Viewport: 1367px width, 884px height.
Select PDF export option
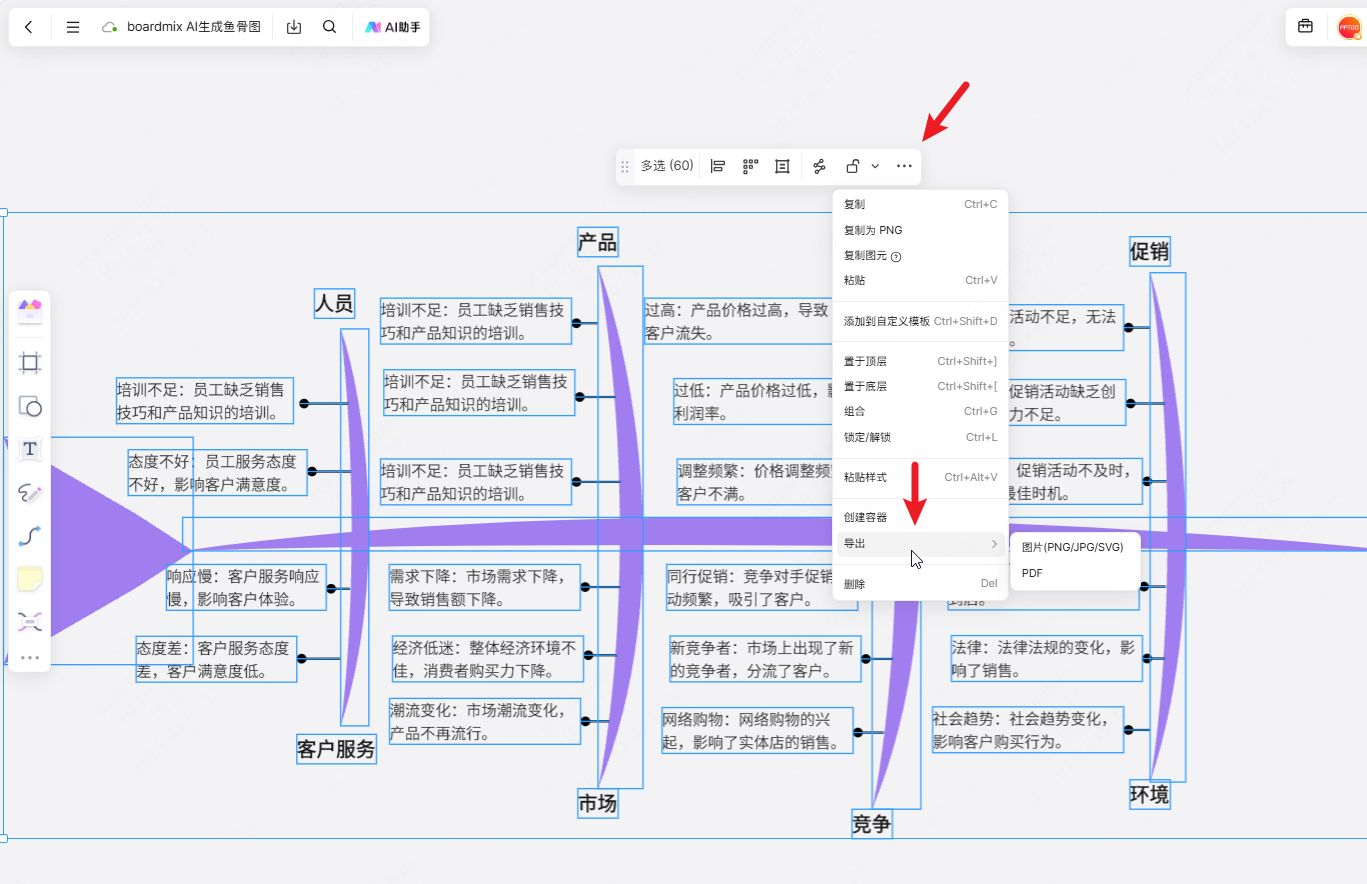pyautogui.click(x=1032, y=573)
